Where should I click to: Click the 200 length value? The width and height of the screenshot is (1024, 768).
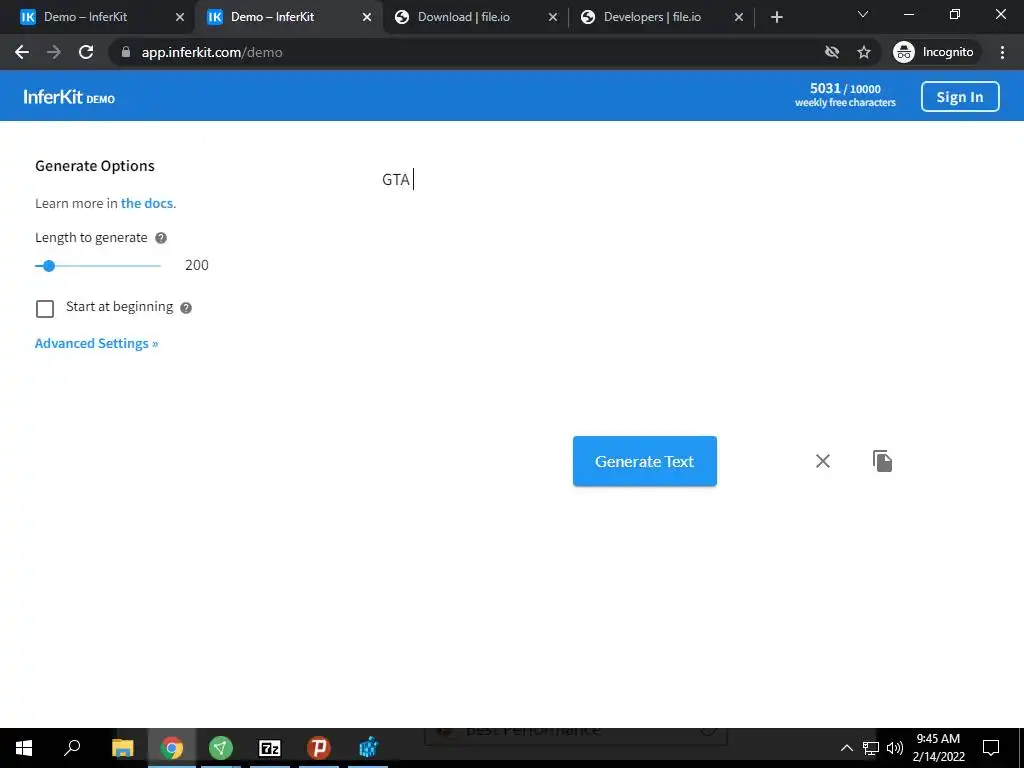[197, 265]
